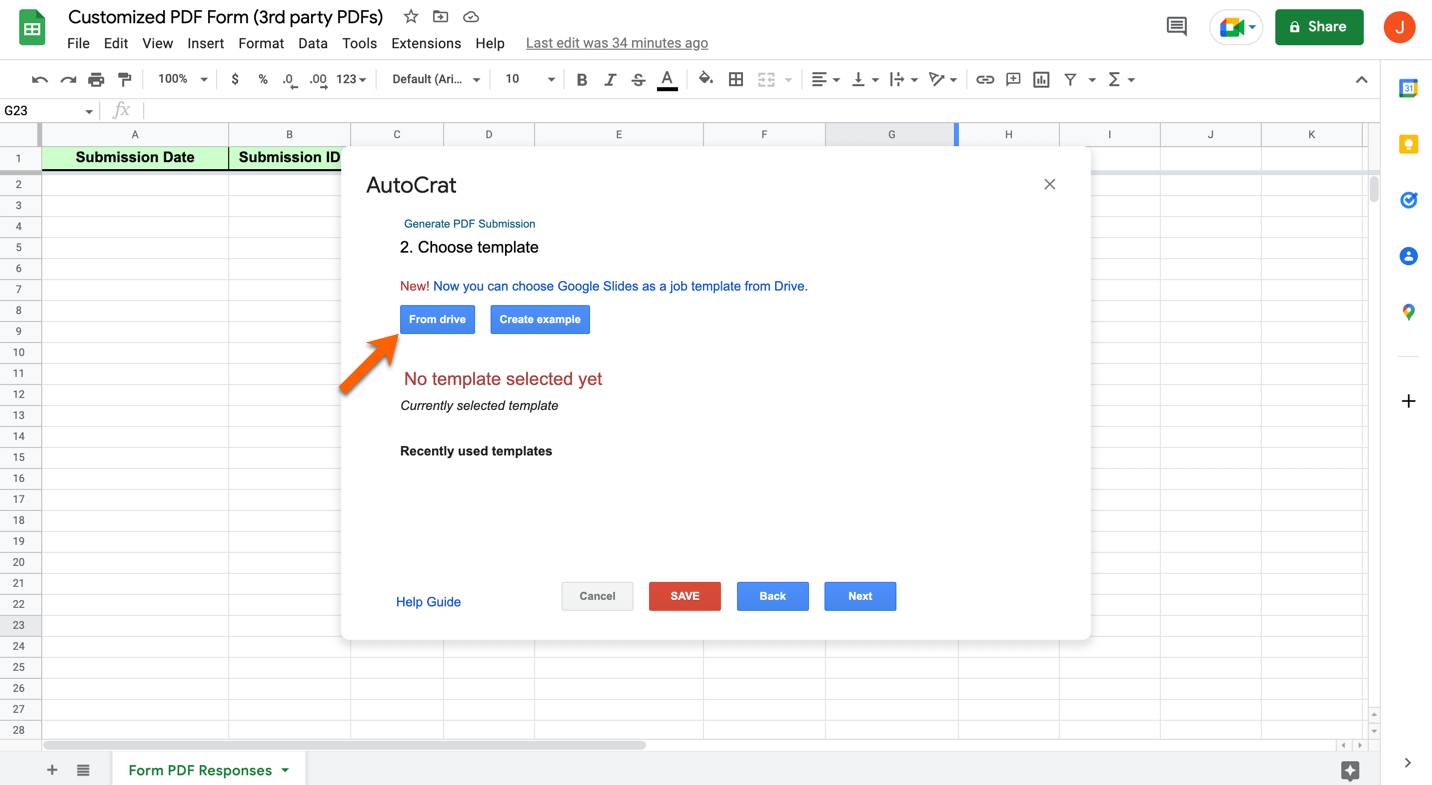This screenshot has width=1432, height=785.
Task: Click the Undo icon in toolbar
Action: 40,80
